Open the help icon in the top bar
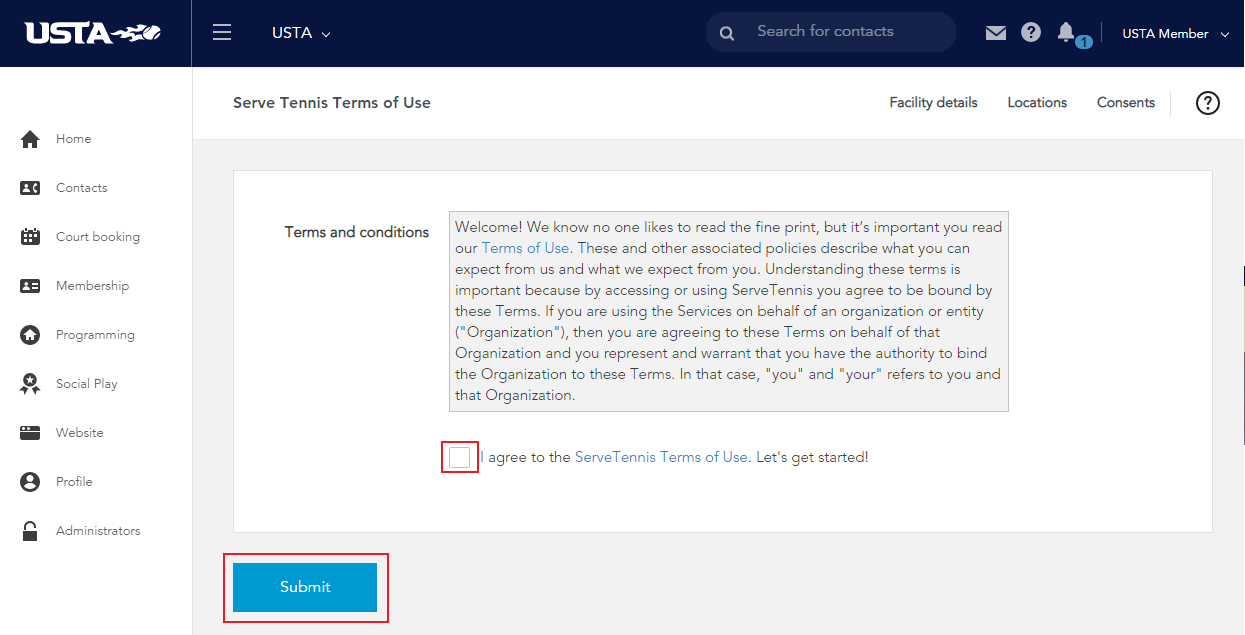Image resolution: width=1245 pixels, height=635 pixels. pyautogui.click(x=1031, y=33)
